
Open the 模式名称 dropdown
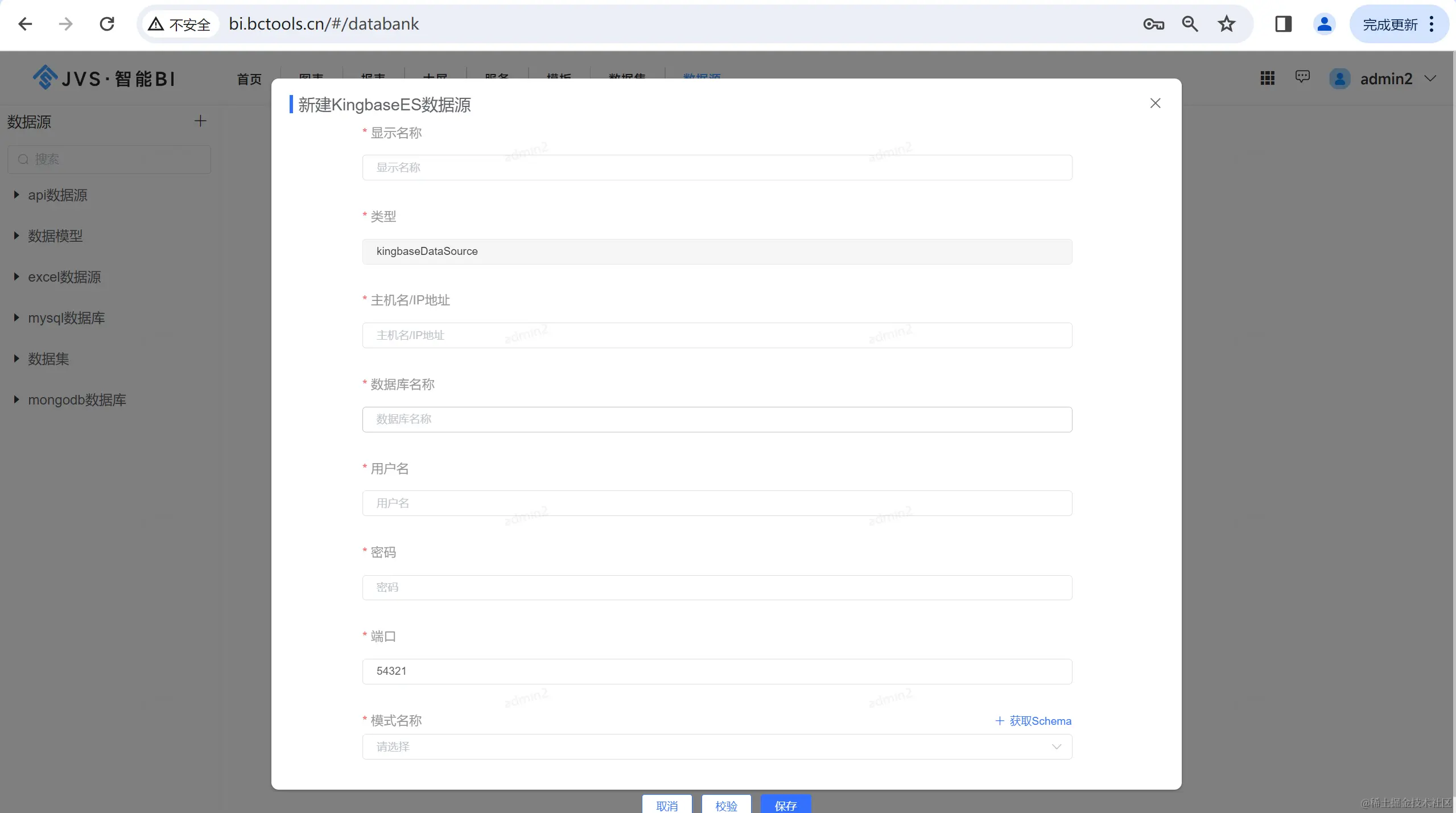(x=717, y=747)
